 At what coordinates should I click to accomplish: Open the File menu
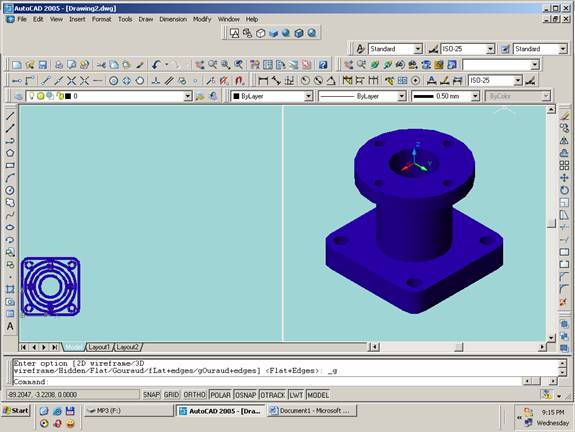coord(22,19)
